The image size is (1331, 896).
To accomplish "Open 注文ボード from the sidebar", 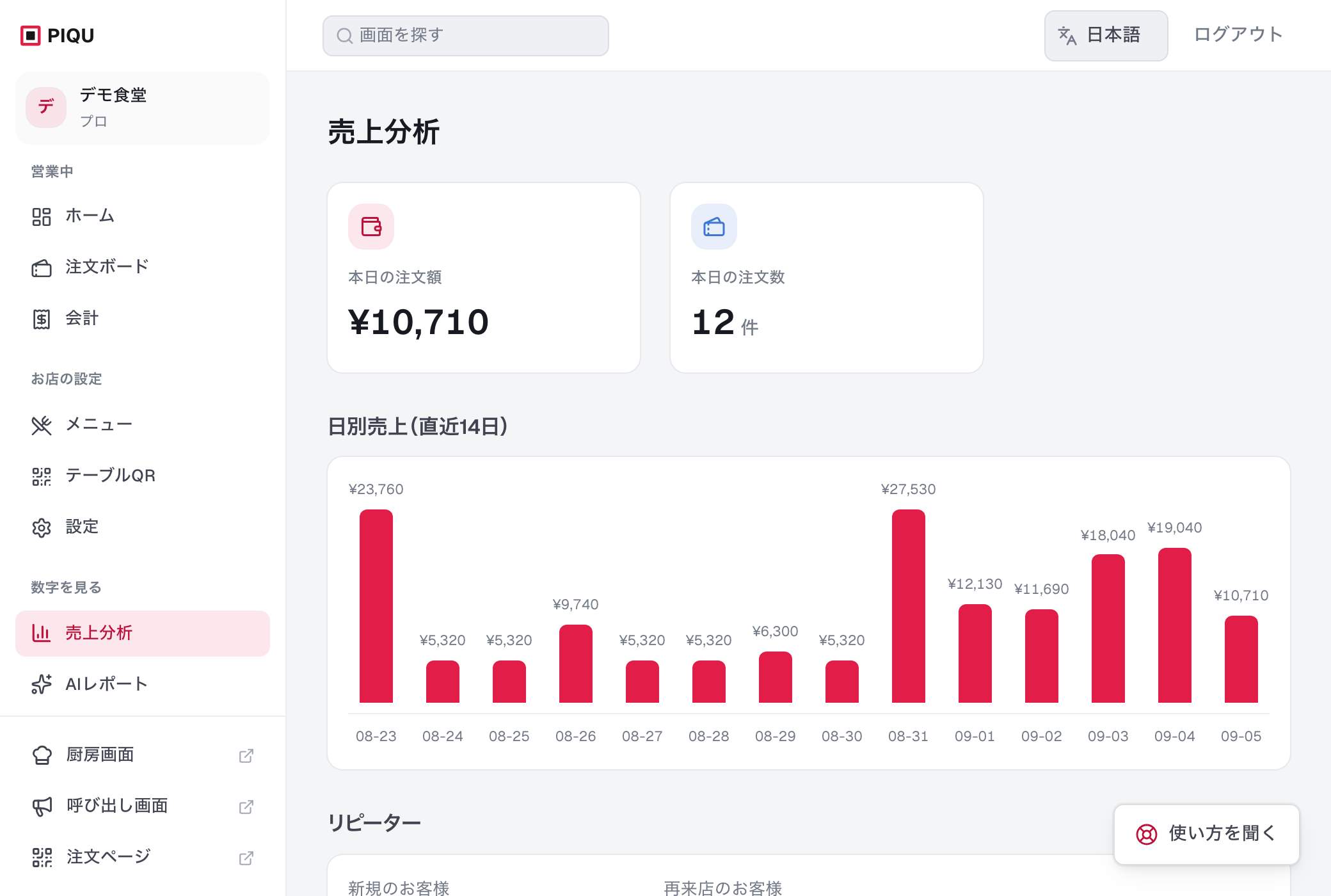I will [143, 268].
